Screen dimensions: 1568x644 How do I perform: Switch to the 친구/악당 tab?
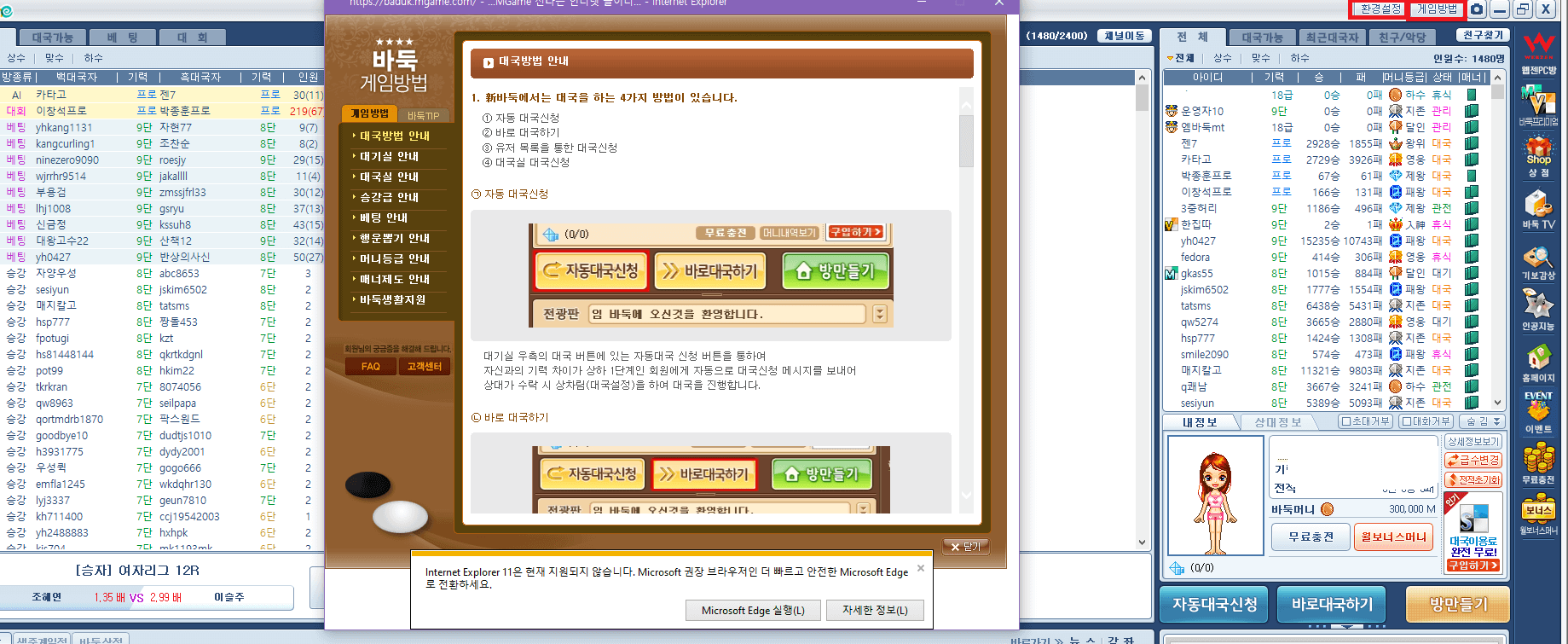coord(1403,38)
